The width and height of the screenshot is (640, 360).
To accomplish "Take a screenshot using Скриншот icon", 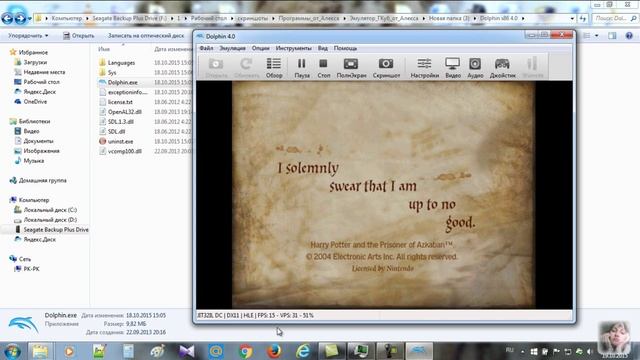I will pyautogui.click(x=386, y=68).
